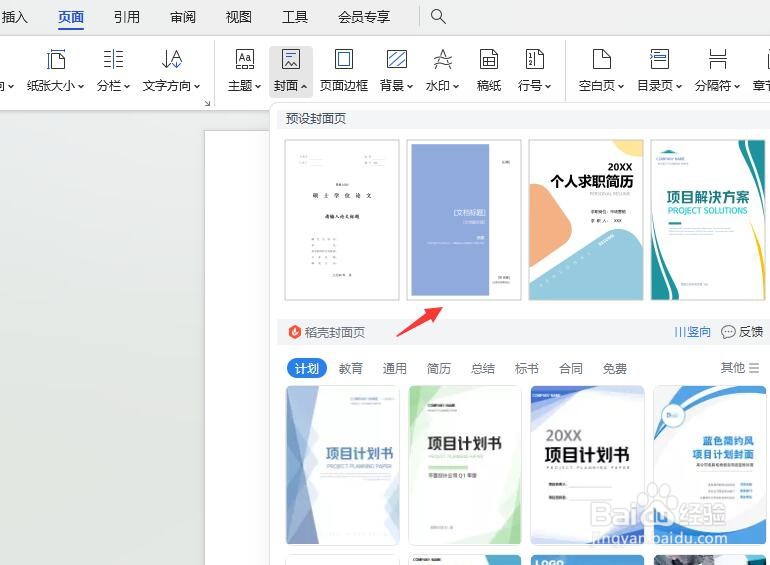This screenshot has height=565, width=770.
Task: Click the 背景 background icon
Action: point(396,59)
